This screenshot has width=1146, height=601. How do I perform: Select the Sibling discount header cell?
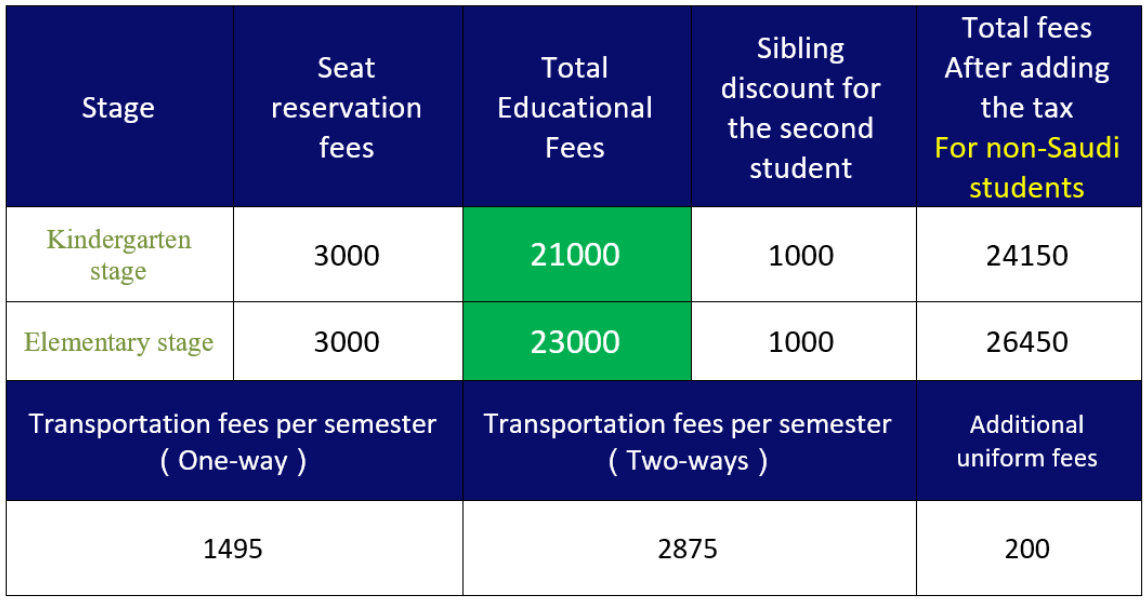(803, 107)
